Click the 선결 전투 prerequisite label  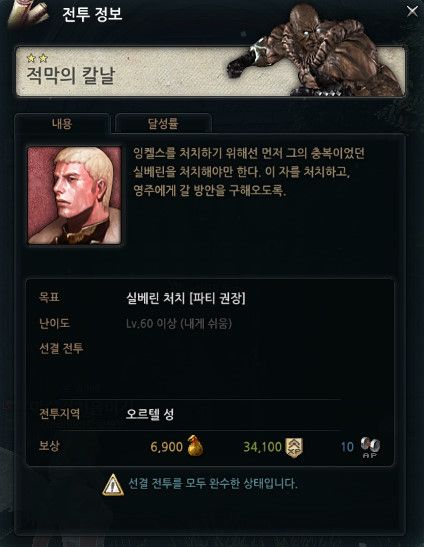(61, 348)
